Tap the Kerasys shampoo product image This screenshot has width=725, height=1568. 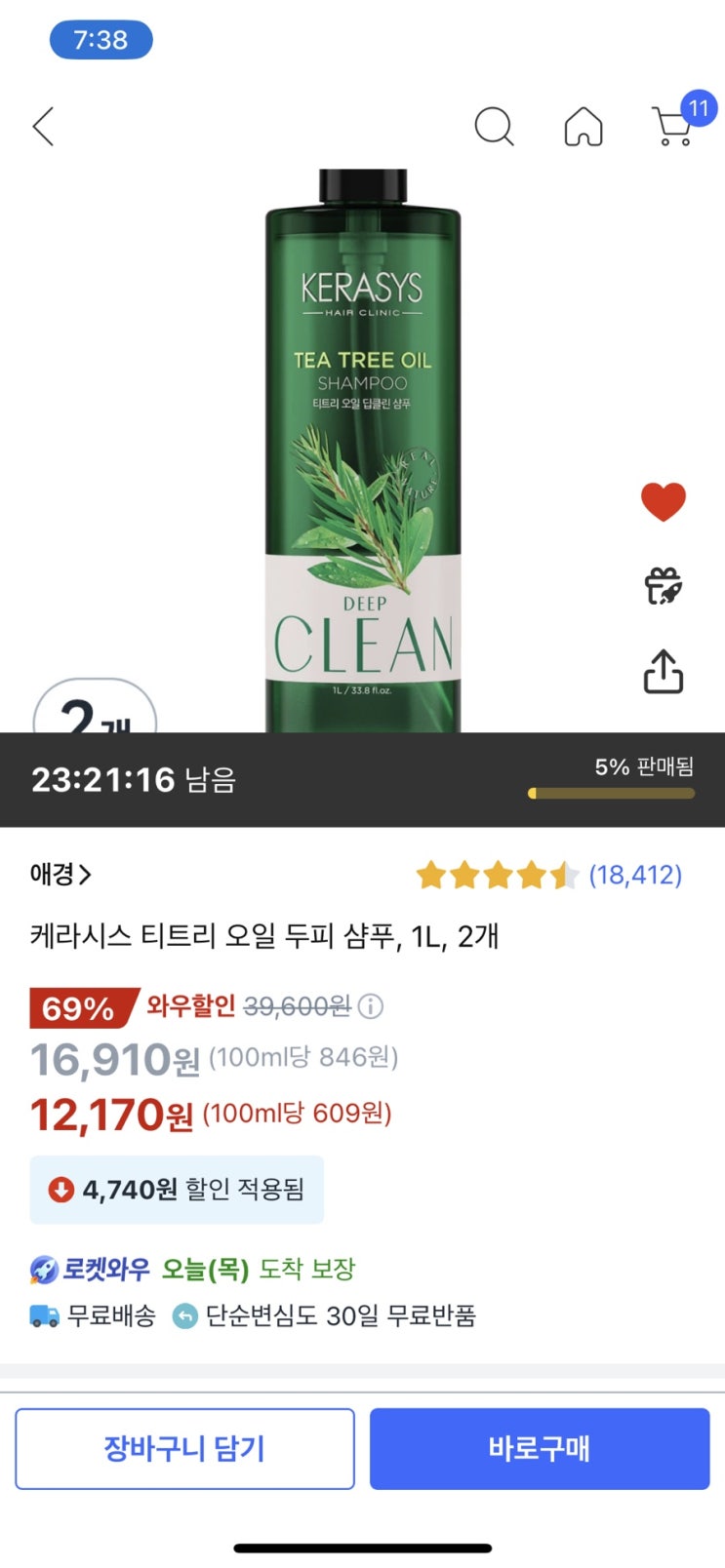[363, 449]
